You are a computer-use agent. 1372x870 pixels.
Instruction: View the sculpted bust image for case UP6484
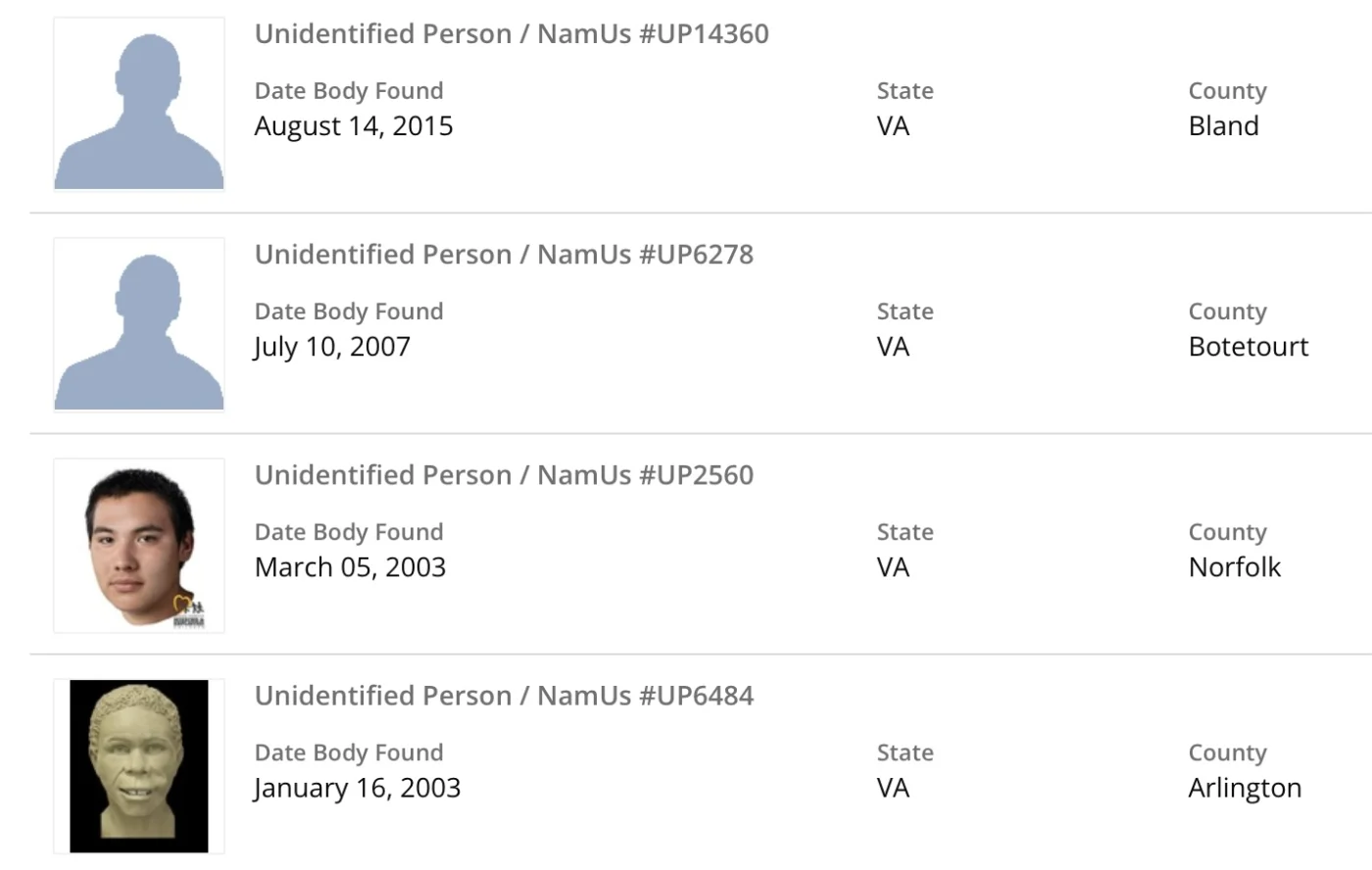pos(139,765)
